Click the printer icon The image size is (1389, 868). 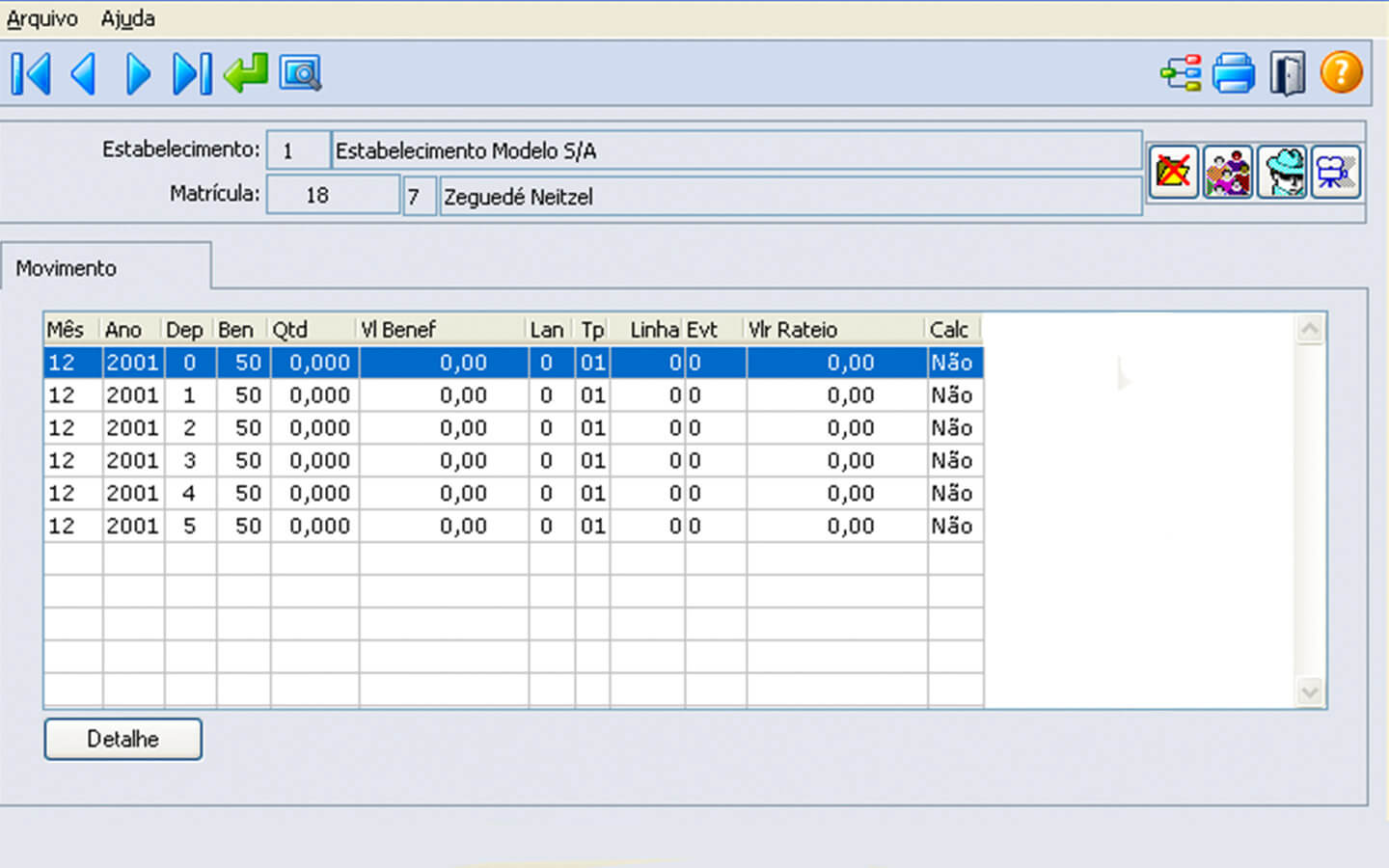1234,73
